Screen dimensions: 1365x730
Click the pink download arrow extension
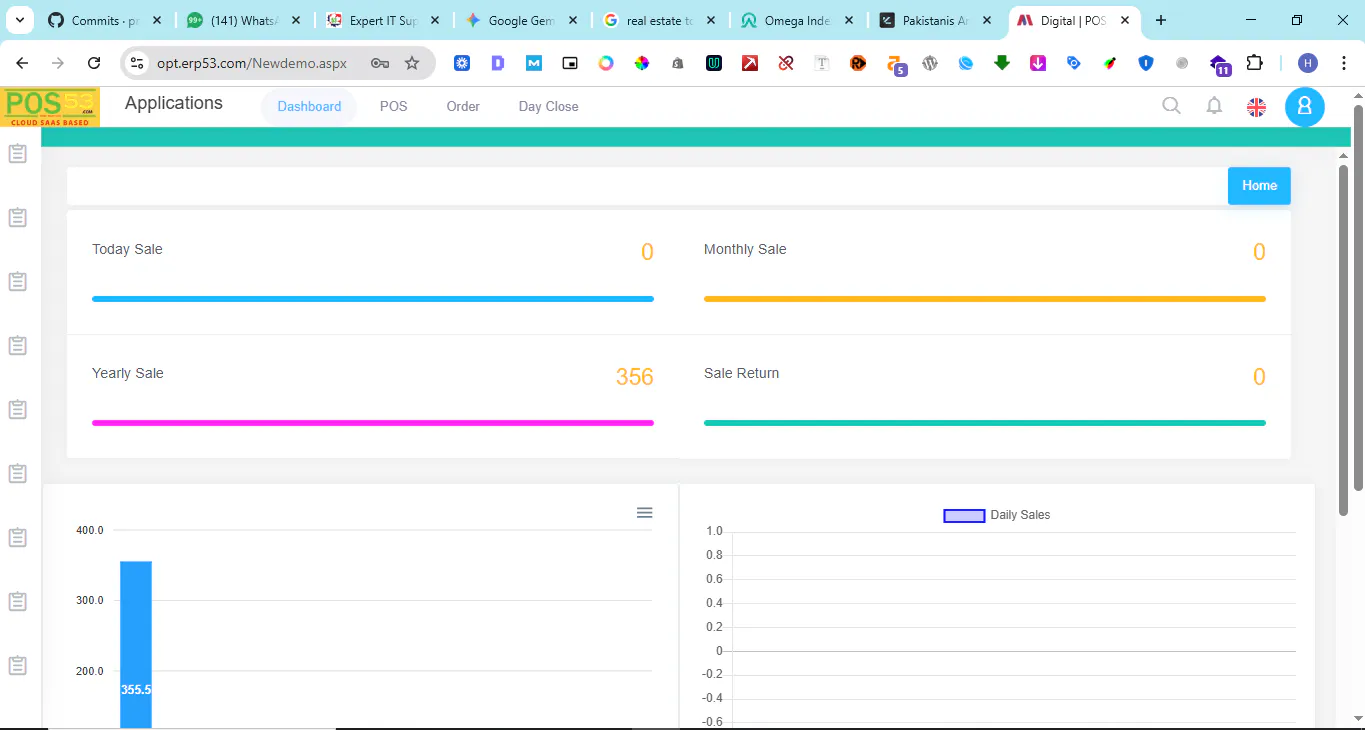tap(1038, 63)
